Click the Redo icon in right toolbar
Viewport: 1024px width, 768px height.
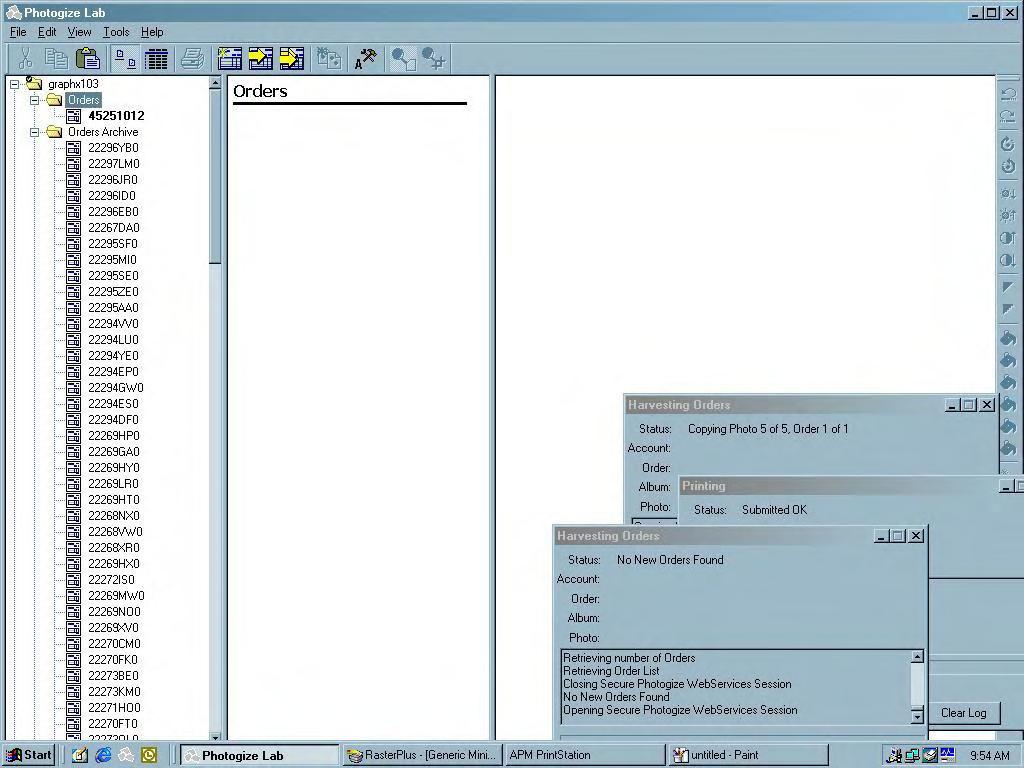pos(1008,116)
